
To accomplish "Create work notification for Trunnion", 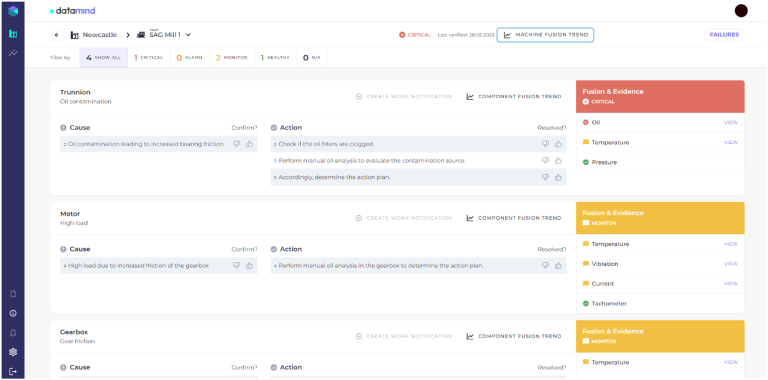I will point(404,96).
